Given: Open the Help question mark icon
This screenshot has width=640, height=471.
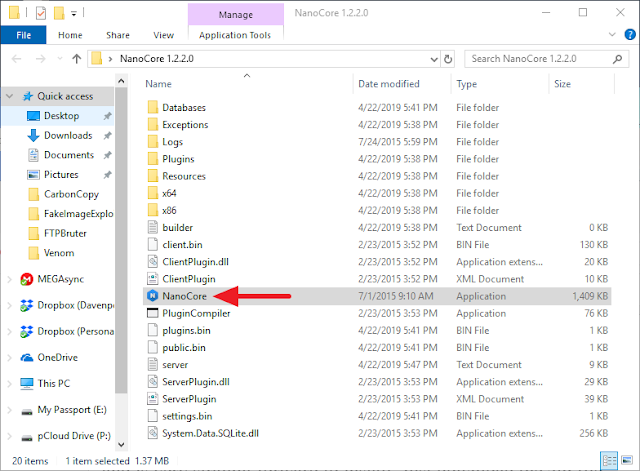Looking at the screenshot, I should pos(630,35).
